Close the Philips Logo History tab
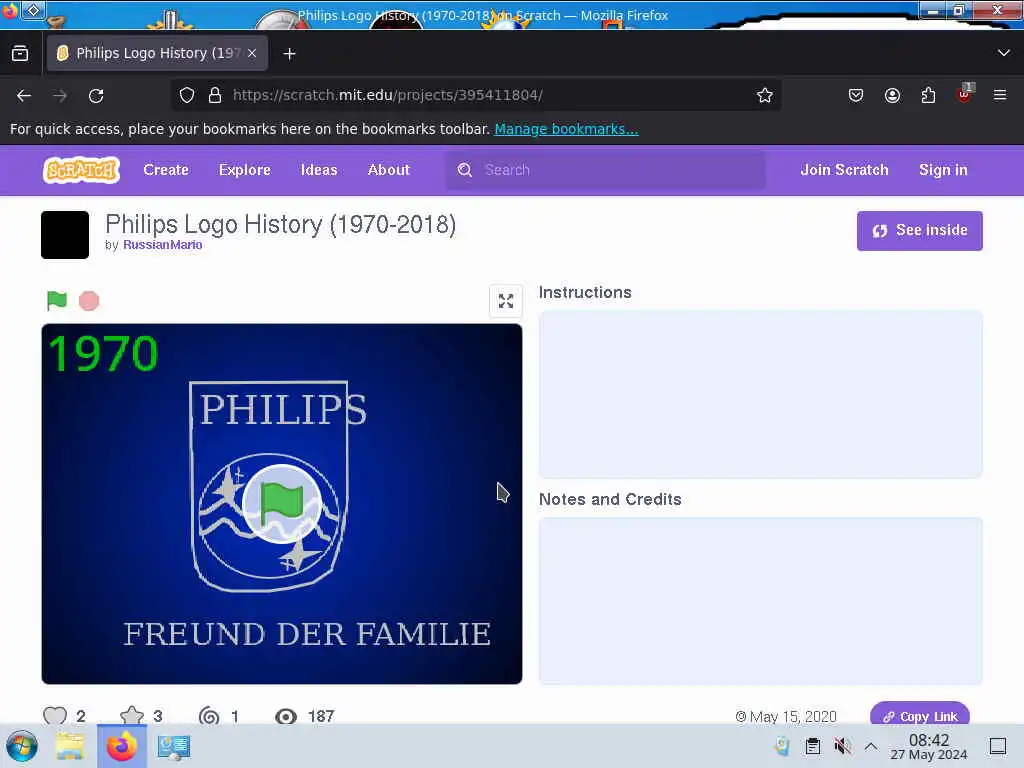This screenshot has width=1024, height=768. click(252, 53)
